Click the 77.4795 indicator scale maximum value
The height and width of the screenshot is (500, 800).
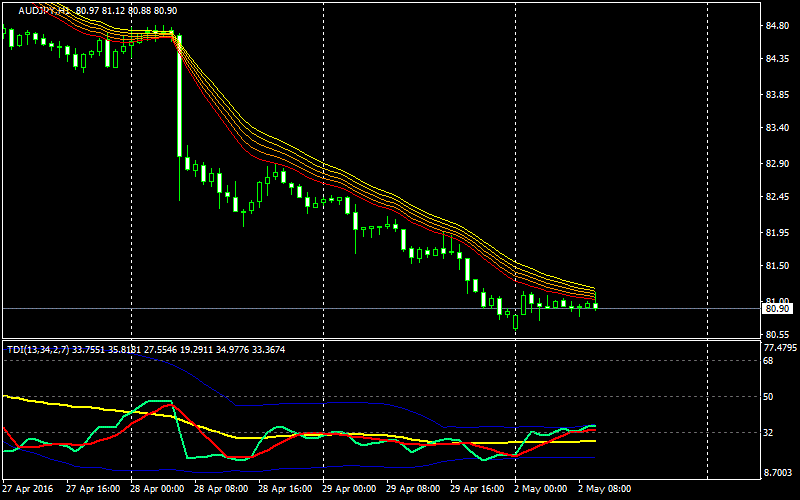tap(779, 348)
